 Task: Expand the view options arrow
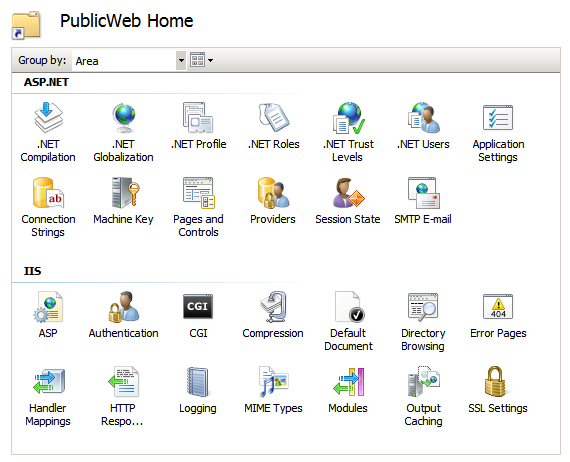[210, 61]
